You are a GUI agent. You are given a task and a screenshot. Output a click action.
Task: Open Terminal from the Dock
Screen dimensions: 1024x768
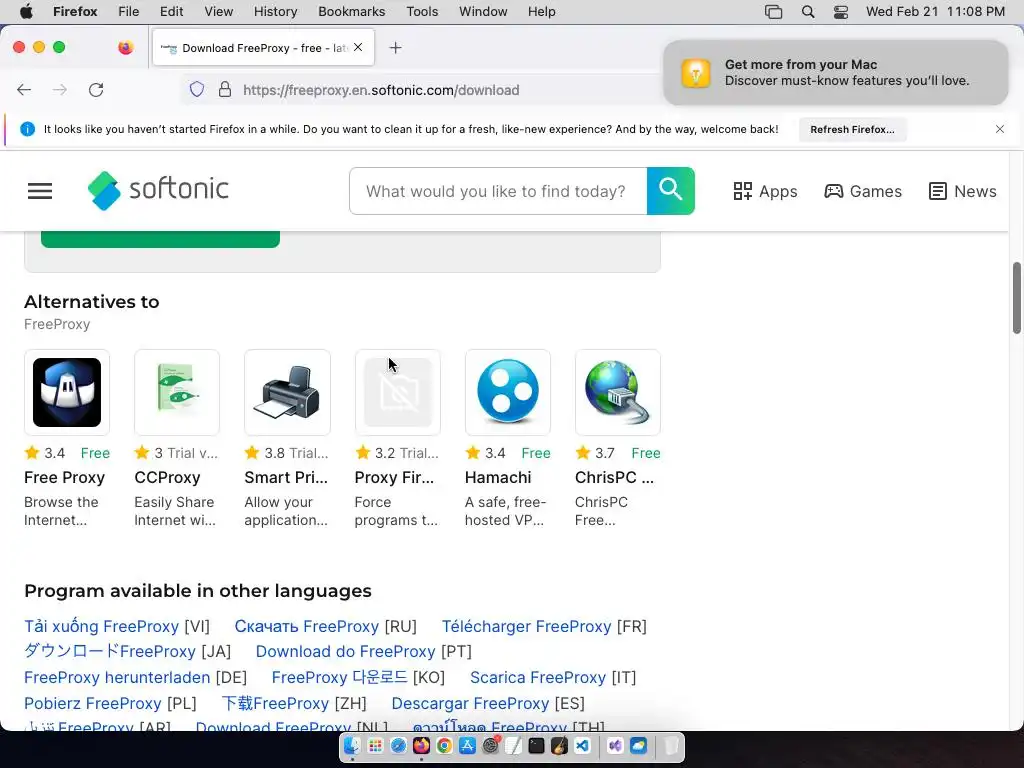pos(536,746)
